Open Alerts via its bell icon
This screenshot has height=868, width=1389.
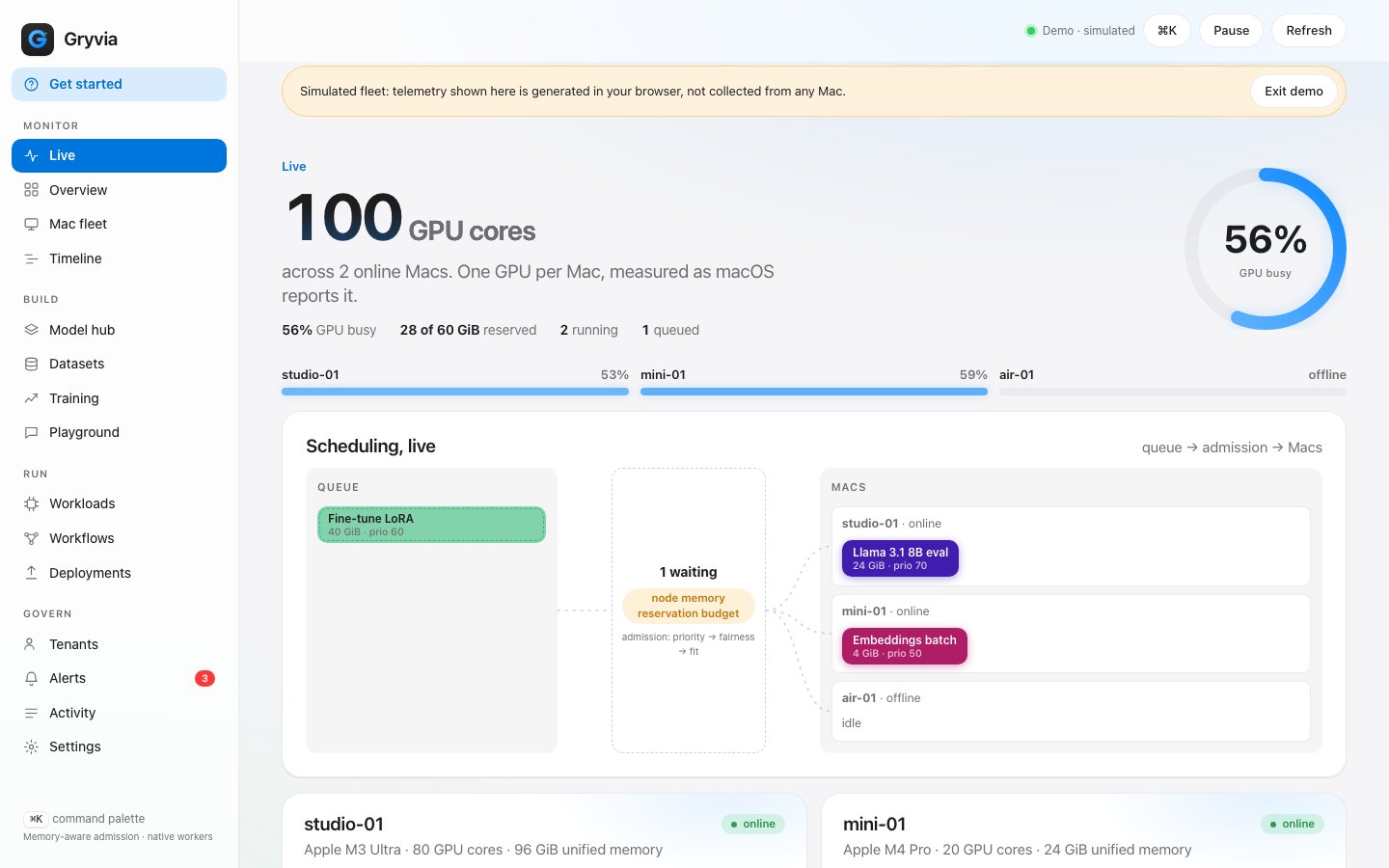pos(32,678)
